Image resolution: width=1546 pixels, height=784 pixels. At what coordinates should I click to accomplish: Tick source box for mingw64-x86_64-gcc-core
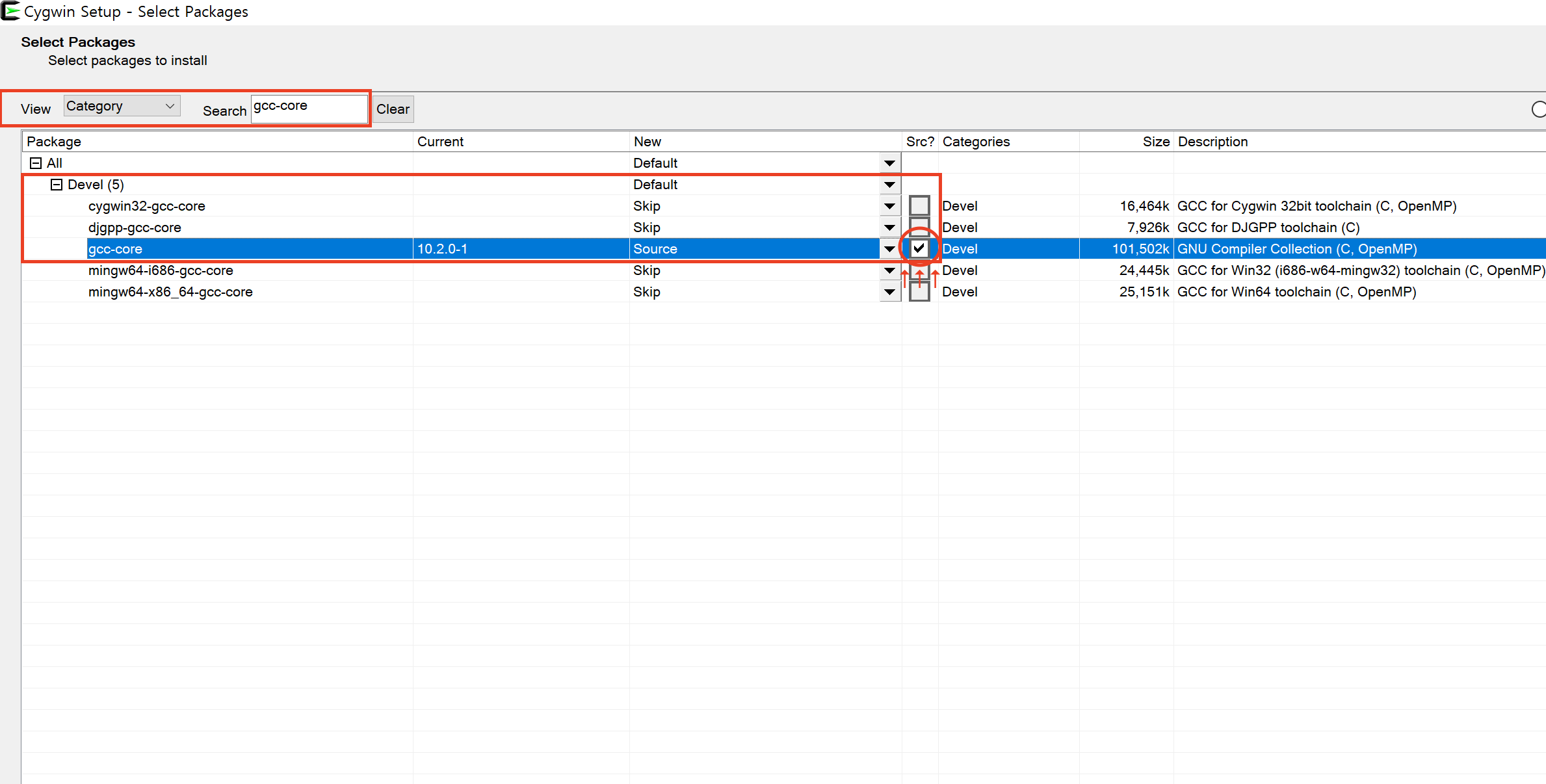coord(919,292)
